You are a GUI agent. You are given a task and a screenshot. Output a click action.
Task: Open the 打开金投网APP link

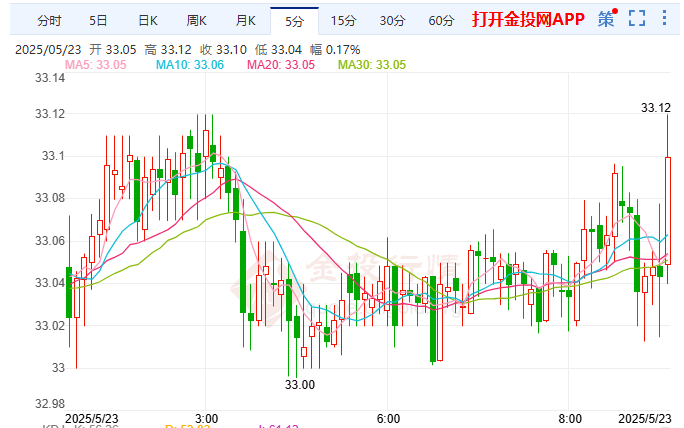tap(528, 20)
